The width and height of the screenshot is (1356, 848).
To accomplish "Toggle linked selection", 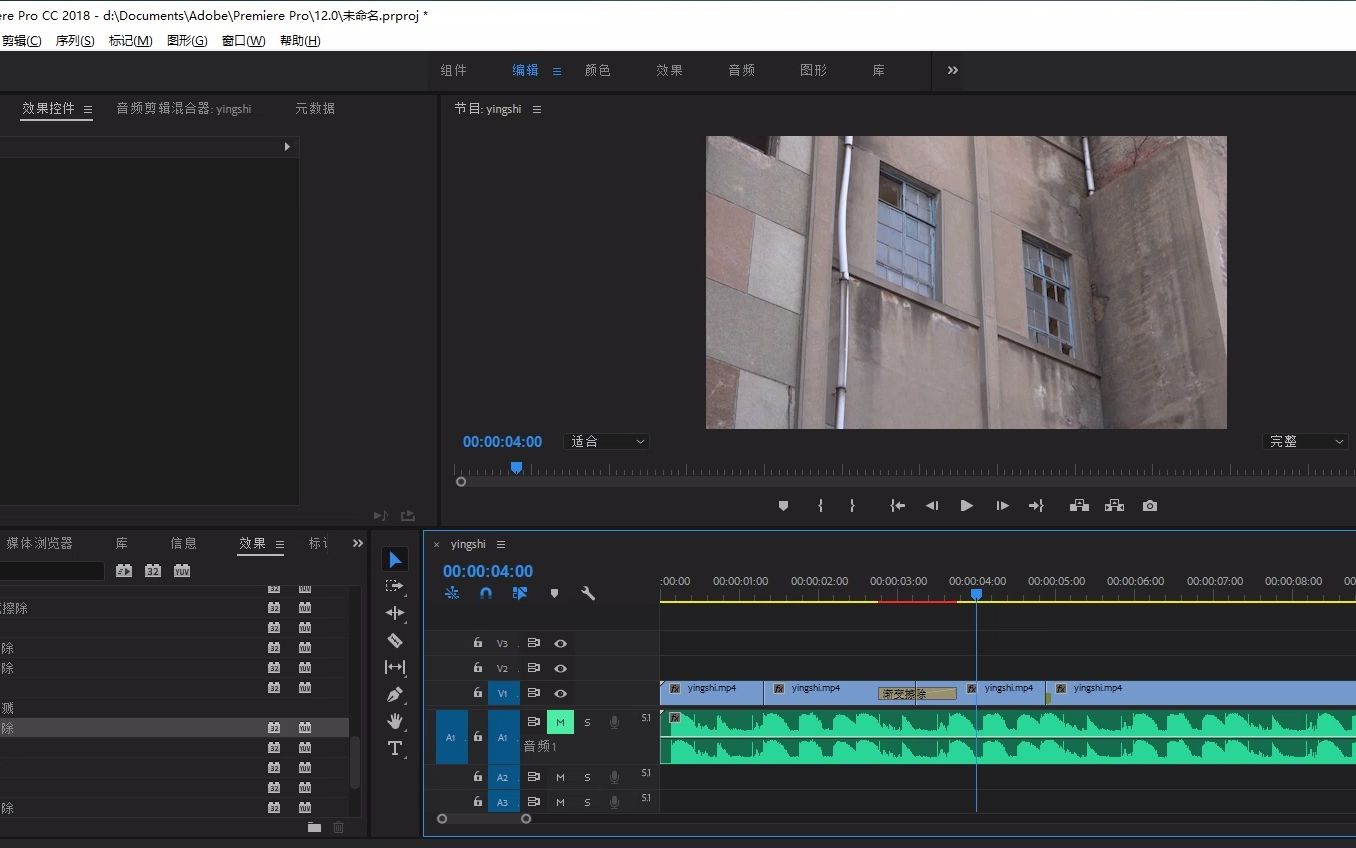I will (520, 593).
